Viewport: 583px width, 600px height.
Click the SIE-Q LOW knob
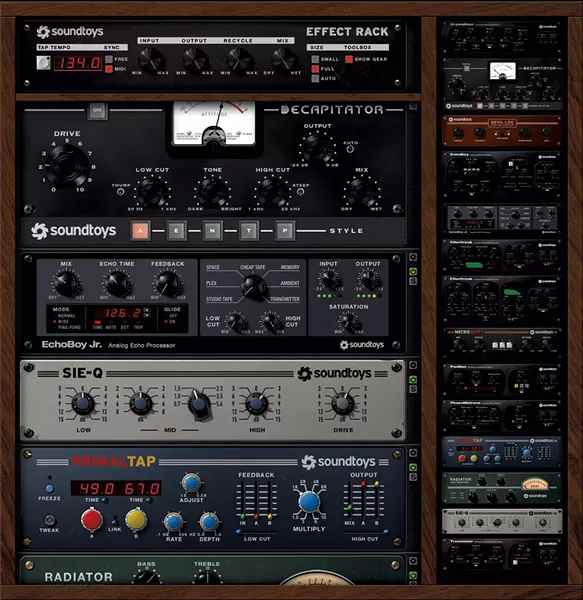click(x=82, y=404)
